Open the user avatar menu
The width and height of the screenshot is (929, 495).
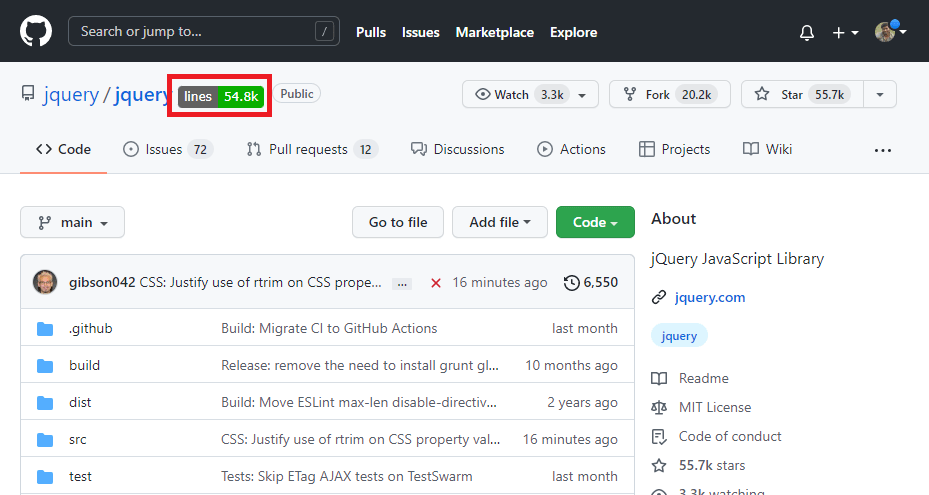click(890, 31)
